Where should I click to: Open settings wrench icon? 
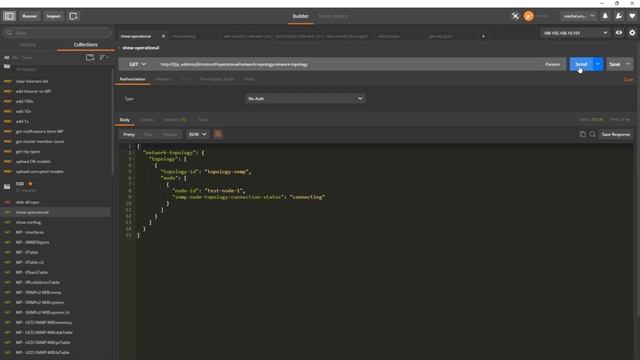pos(619,16)
